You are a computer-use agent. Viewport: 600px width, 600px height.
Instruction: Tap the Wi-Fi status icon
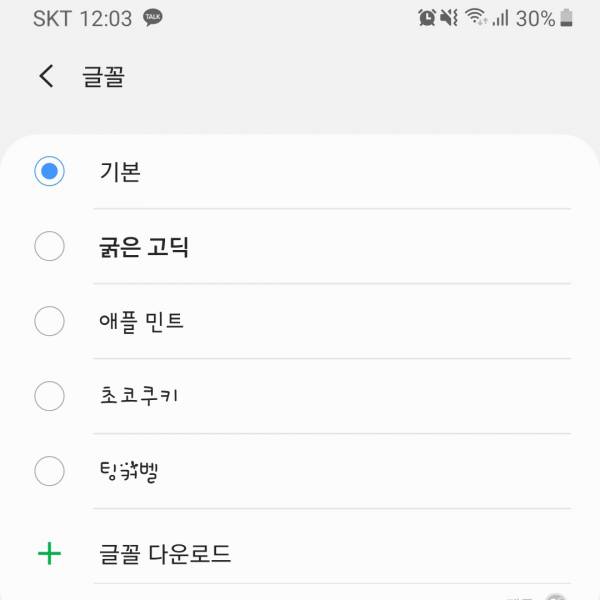476,18
